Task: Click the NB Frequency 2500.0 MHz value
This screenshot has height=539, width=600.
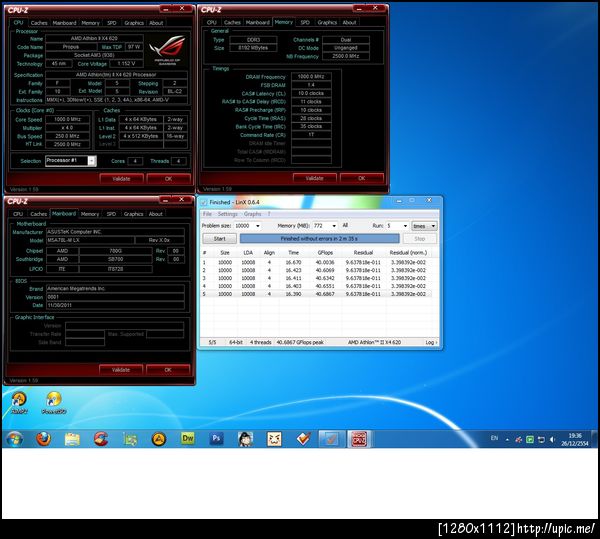Action: click(x=346, y=56)
